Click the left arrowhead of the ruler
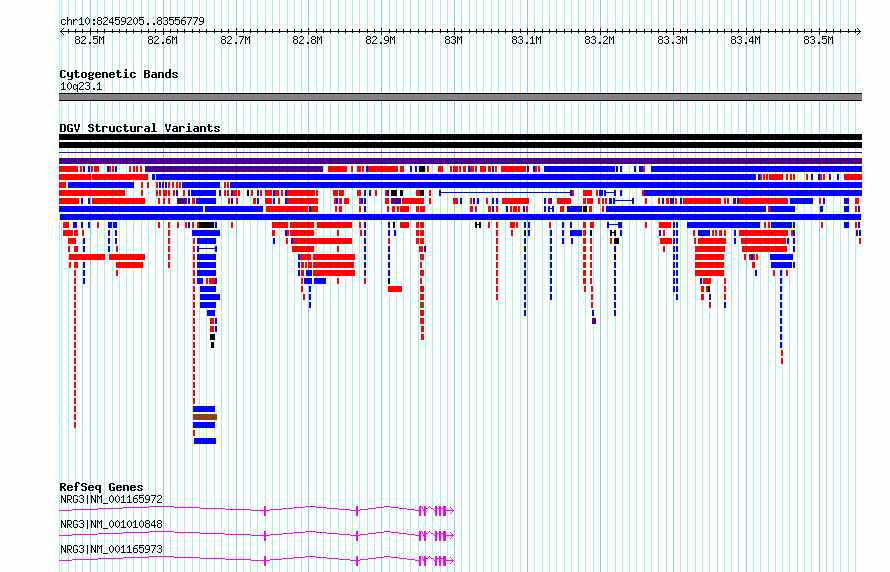The image size is (890, 572). tap(62, 32)
